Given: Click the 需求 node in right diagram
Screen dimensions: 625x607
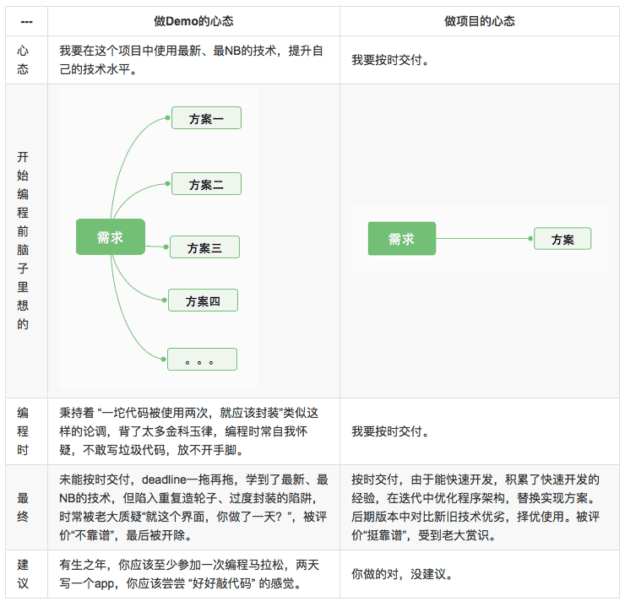Looking at the screenshot, I should click(x=401, y=239).
